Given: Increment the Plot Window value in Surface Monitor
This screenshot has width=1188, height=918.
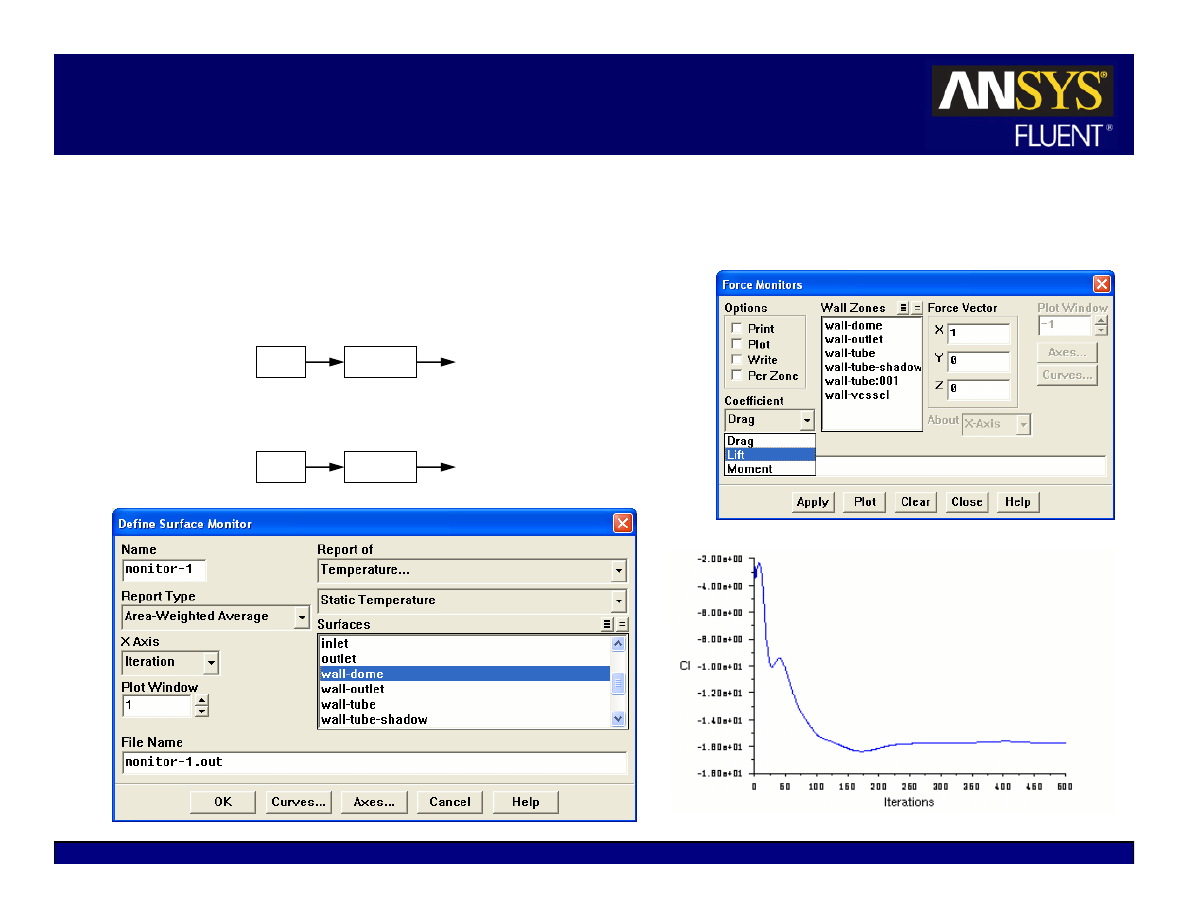Looking at the screenshot, I should pos(202,701).
